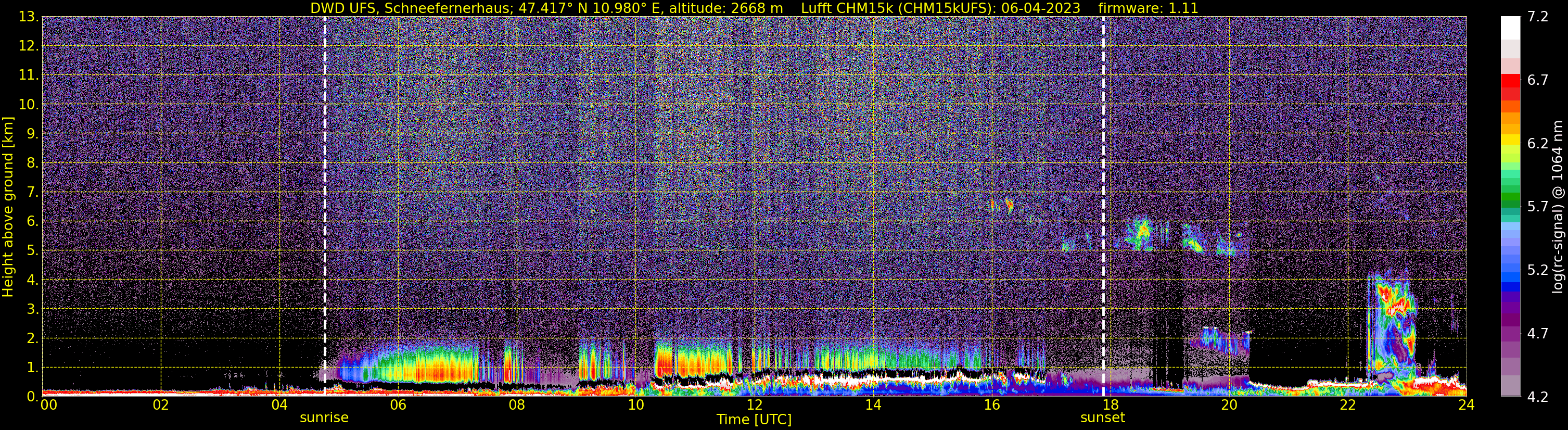The height and width of the screenshot is (430, 1568).
Task: Click the 'Time [UTC]' axis title
Action: click(x=754, y=420)
